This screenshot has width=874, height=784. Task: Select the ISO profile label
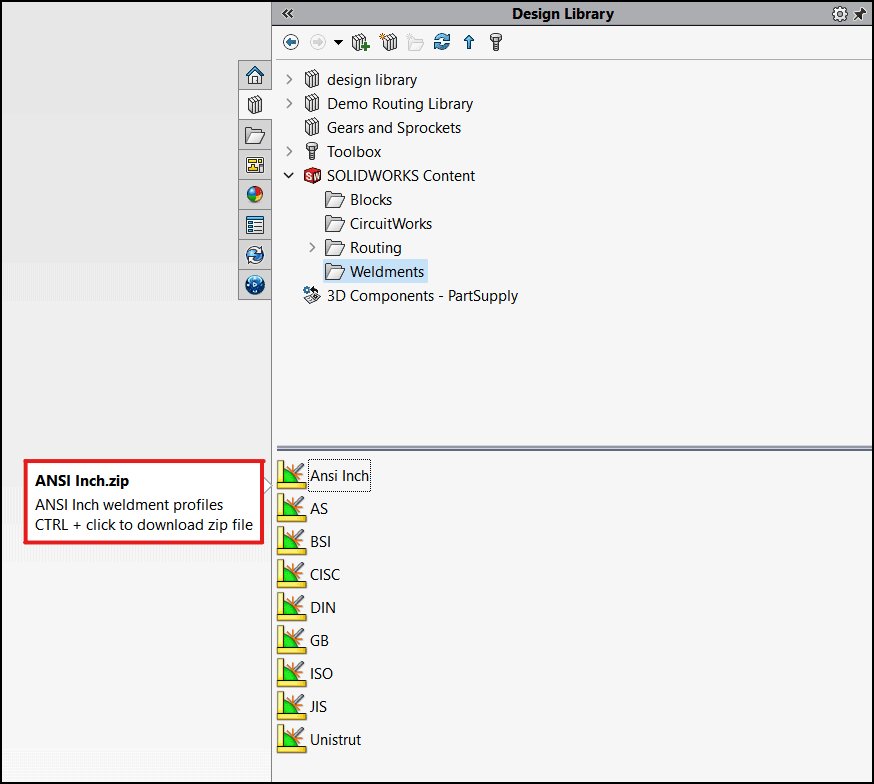coord(321,673)
